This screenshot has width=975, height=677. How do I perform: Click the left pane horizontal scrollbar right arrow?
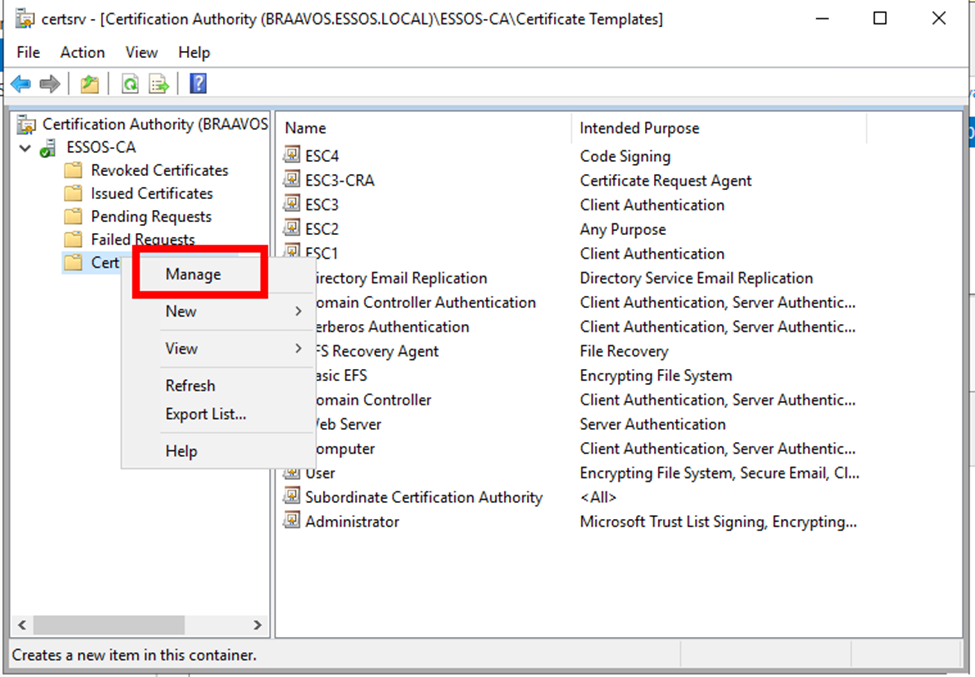(x=257, y=625)
